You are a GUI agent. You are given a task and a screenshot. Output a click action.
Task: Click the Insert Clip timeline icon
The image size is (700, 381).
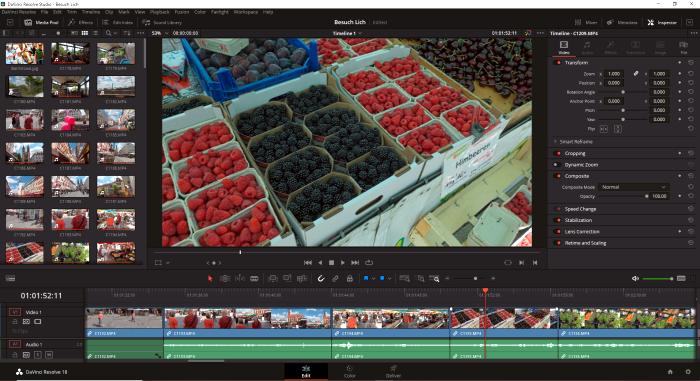[x=272, y=278]
